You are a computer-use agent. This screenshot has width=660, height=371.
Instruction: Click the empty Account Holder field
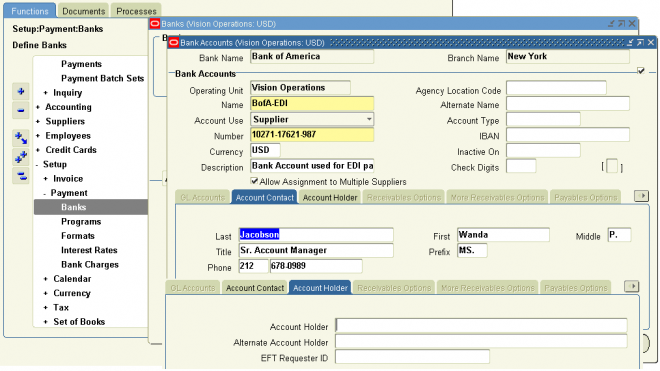482,326
